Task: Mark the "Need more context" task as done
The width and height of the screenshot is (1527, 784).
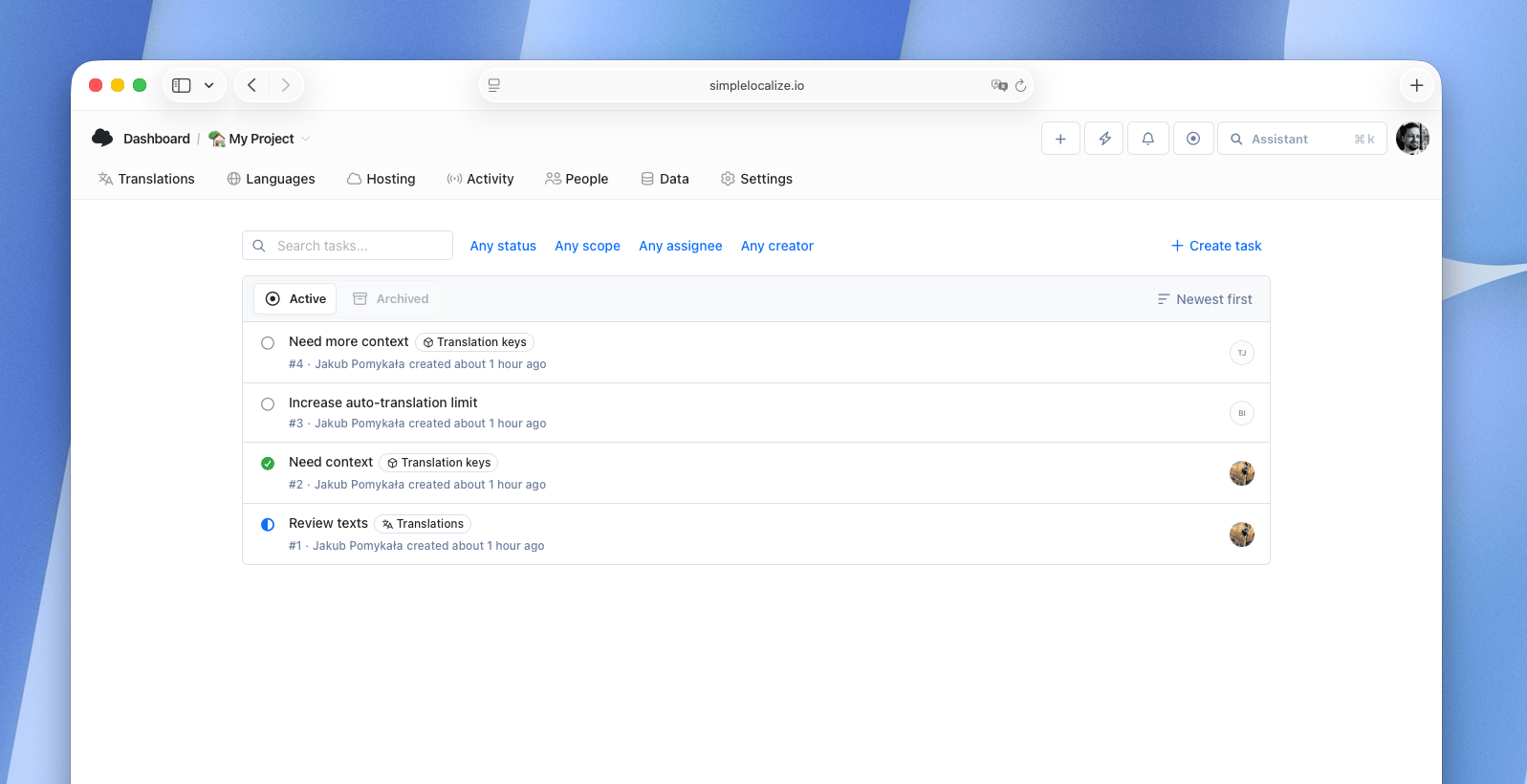Action: (x=268, y=343)
